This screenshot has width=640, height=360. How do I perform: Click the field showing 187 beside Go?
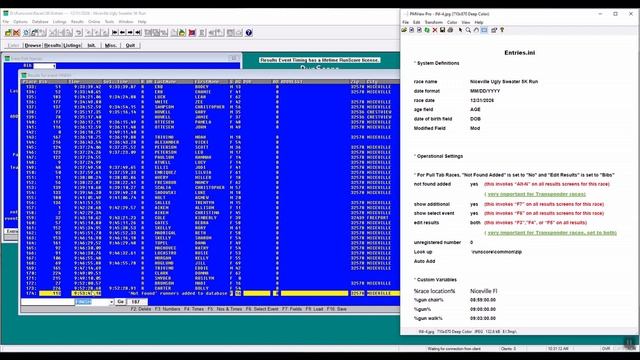[136, 302]
